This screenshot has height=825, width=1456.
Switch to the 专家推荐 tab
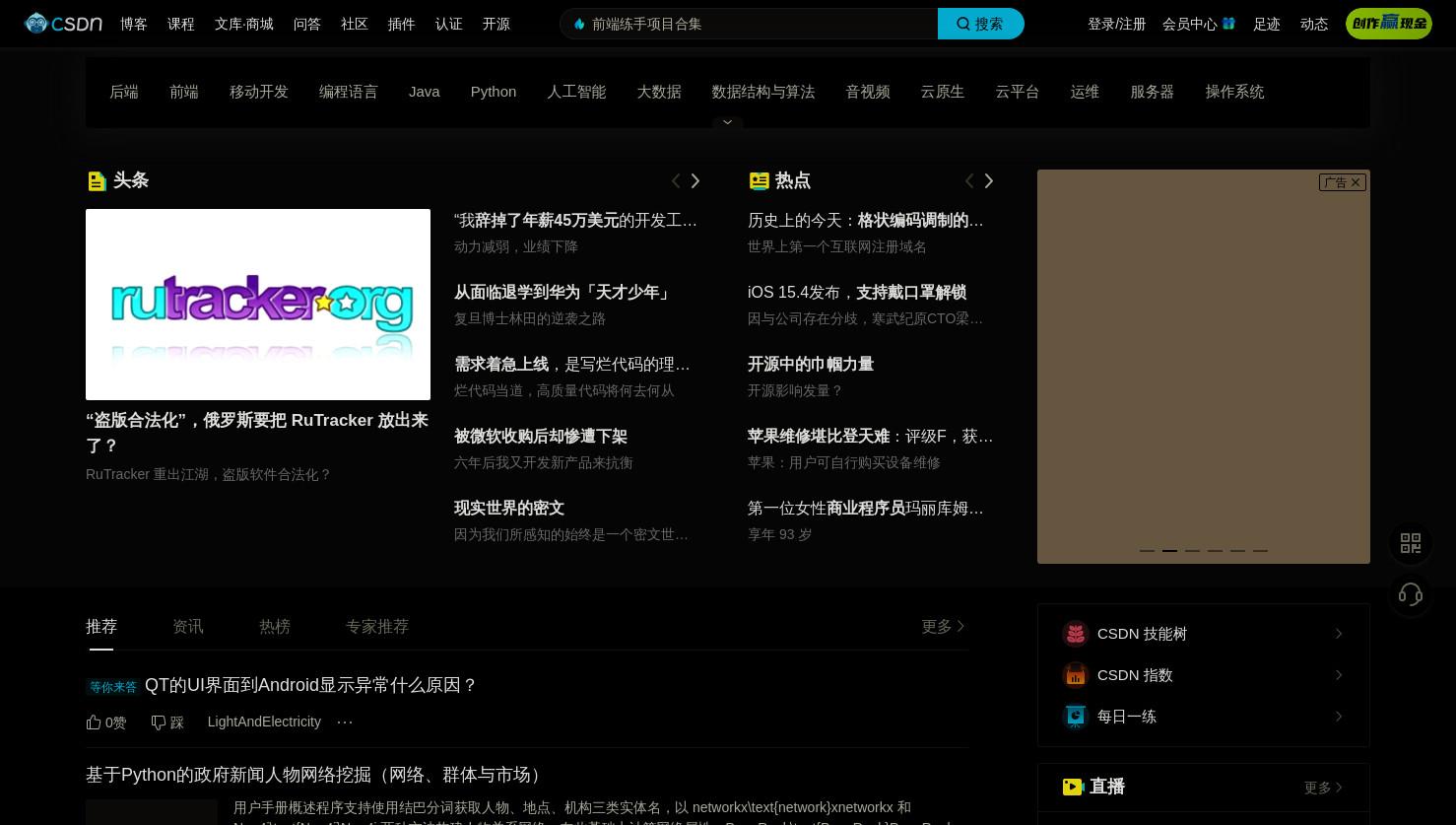(x=377, y=627)
